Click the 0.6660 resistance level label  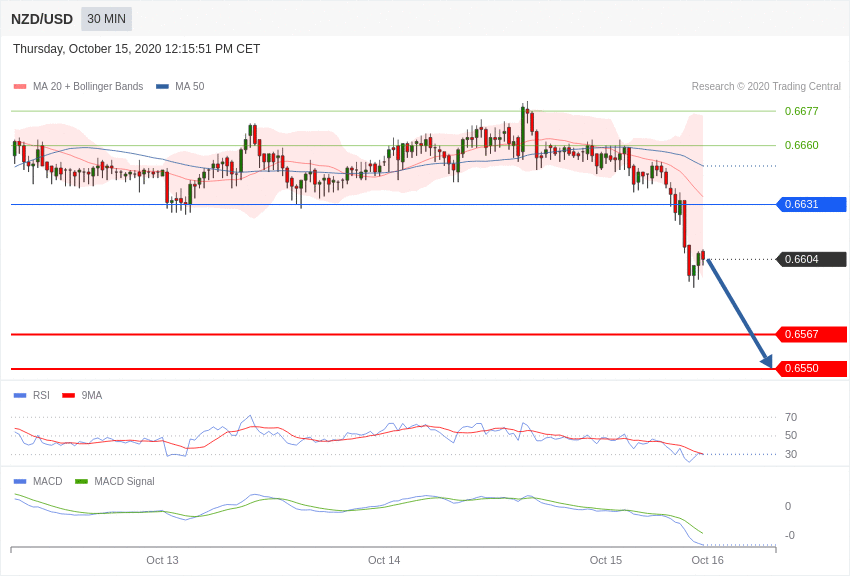[801, 145]
